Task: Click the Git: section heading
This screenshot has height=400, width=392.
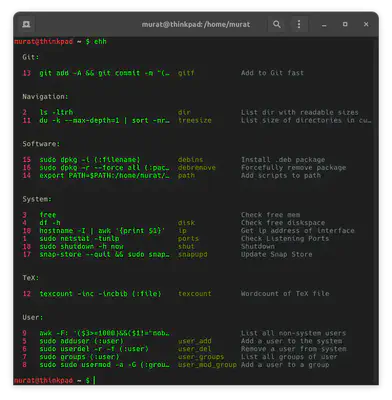Action: point(31,57)
